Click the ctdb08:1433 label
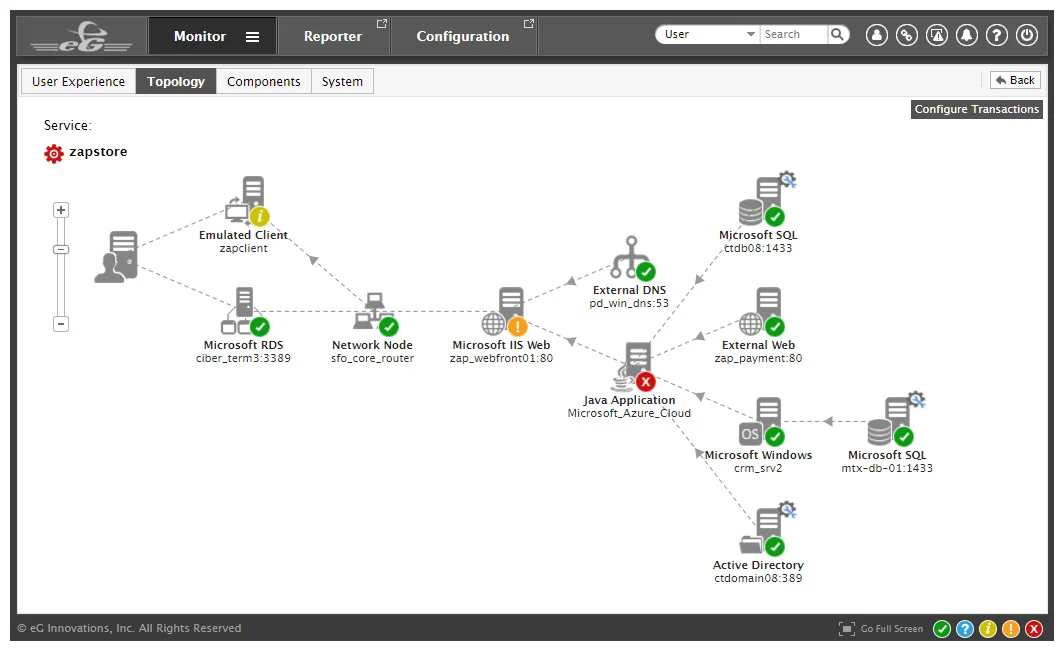The image size is (1064, 651). (758, 248)
